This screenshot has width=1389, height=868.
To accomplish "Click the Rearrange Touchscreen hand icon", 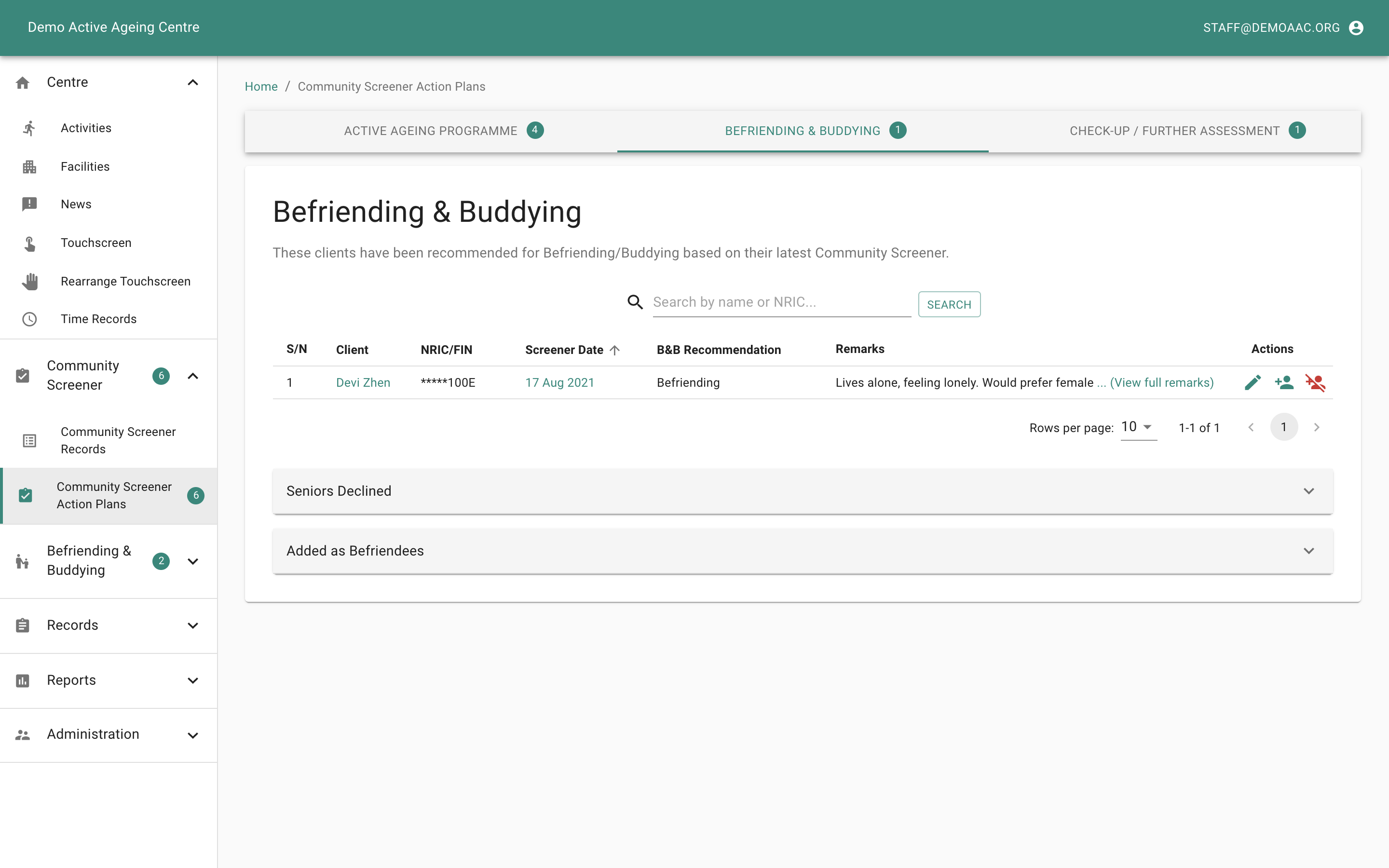I will click(29, 281).
